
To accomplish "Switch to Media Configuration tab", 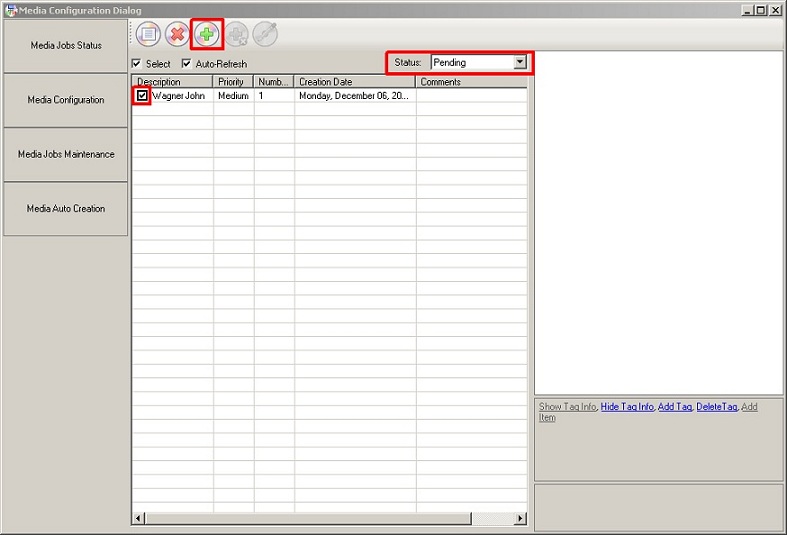I will pyautogui.click(x=66, y=100).
